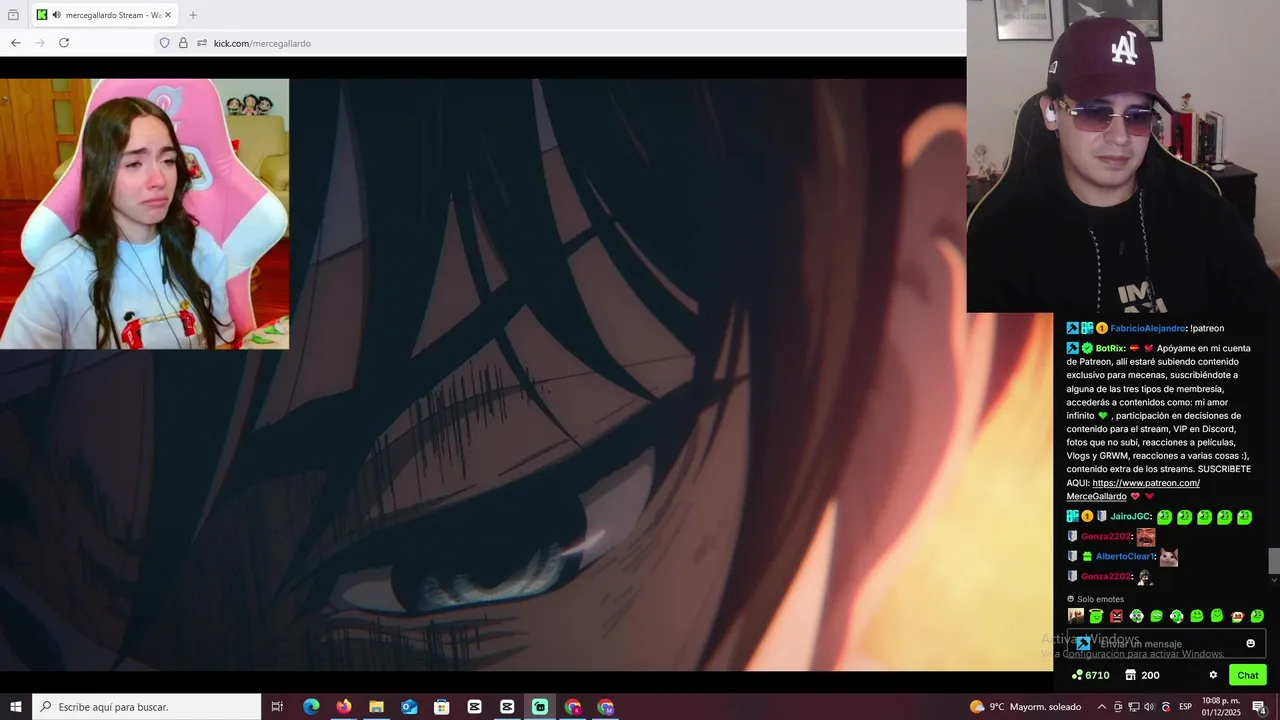1280x720 pixels.
Task: Open the Windows Start menu
Action: [x=16, y=707]
